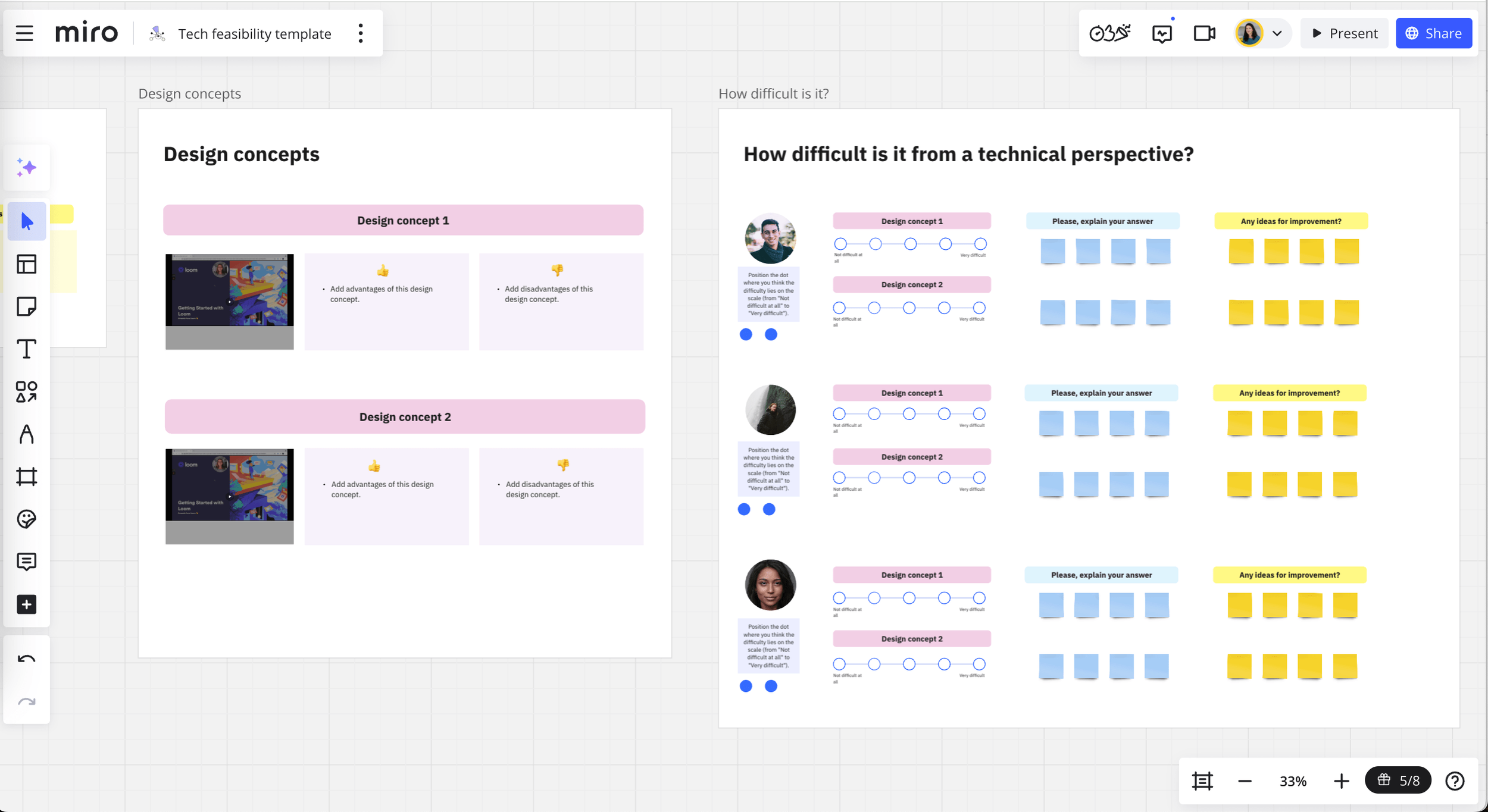The image size is (1488, 812).
Task: Play the Design concept 1 Loom video thumbnail
Action: [x=229, y=301]
